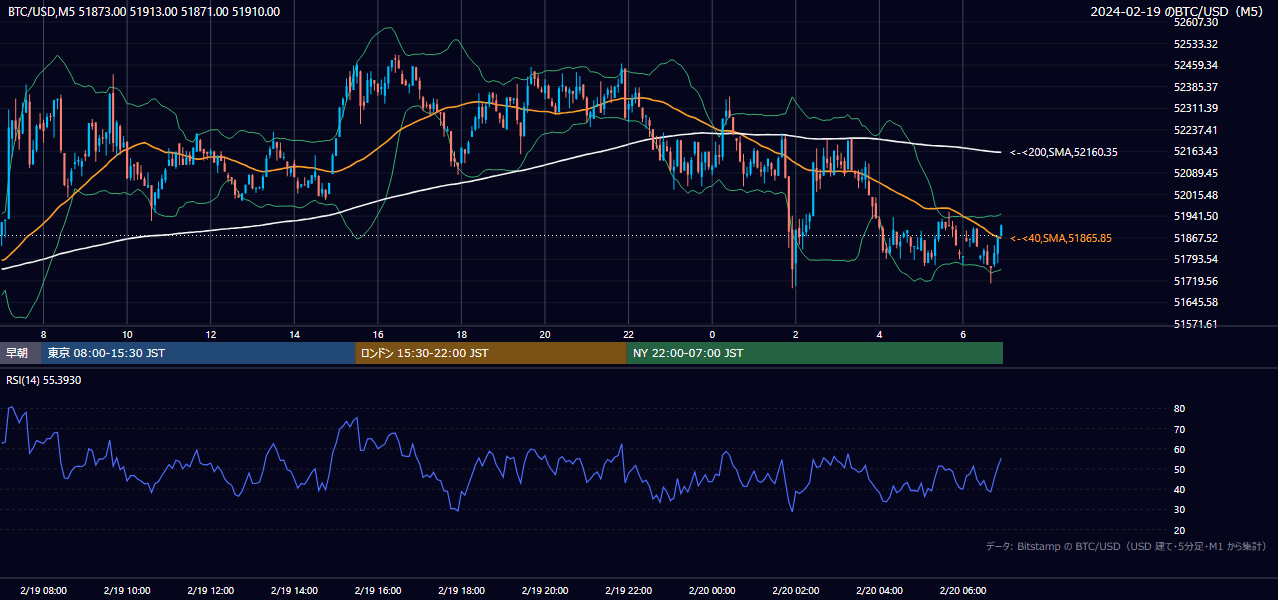Click the 2/19 22:00 time label
The image size is (1278, 600).
point(628,591)
